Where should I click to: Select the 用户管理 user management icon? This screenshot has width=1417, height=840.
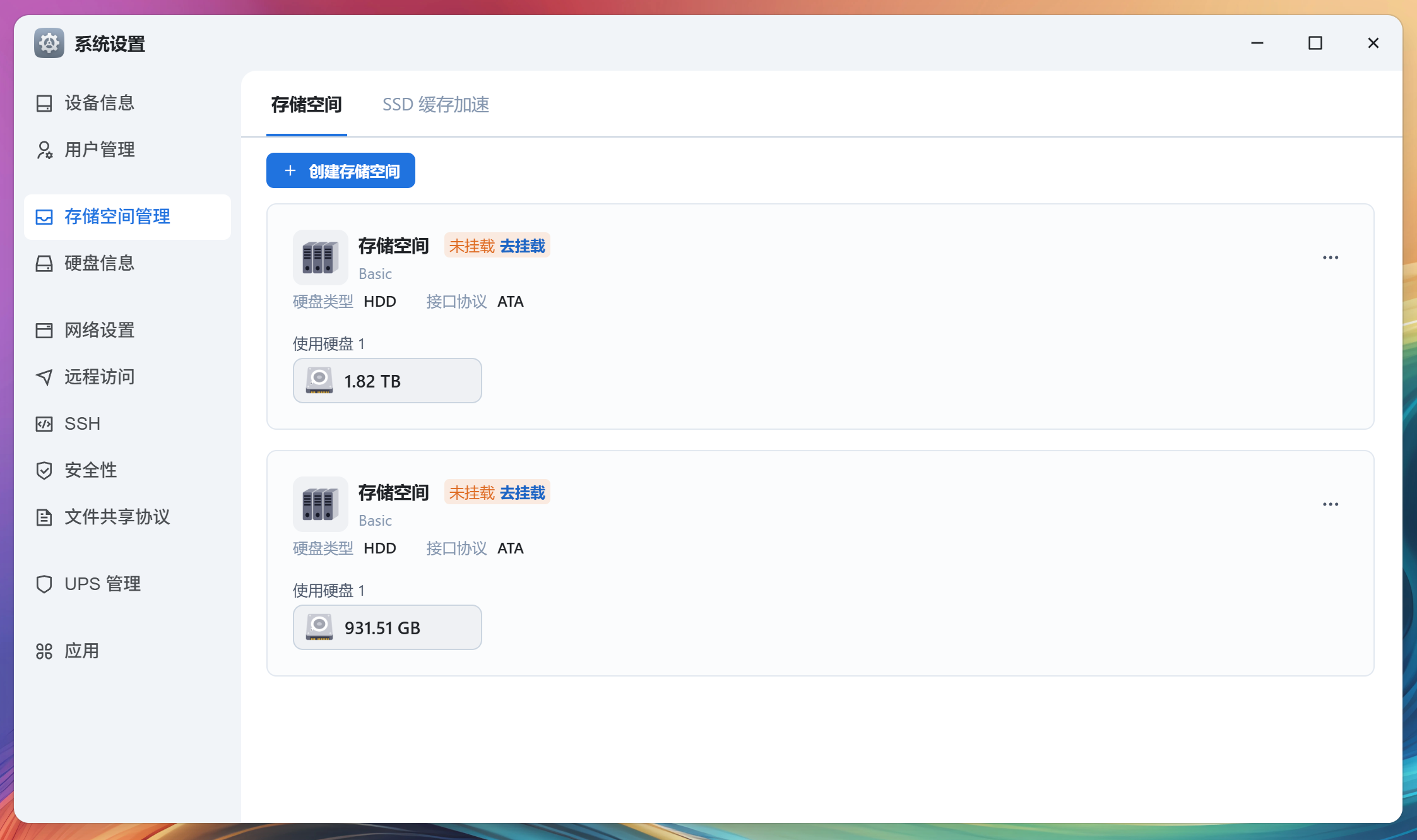tap(44, 150)
